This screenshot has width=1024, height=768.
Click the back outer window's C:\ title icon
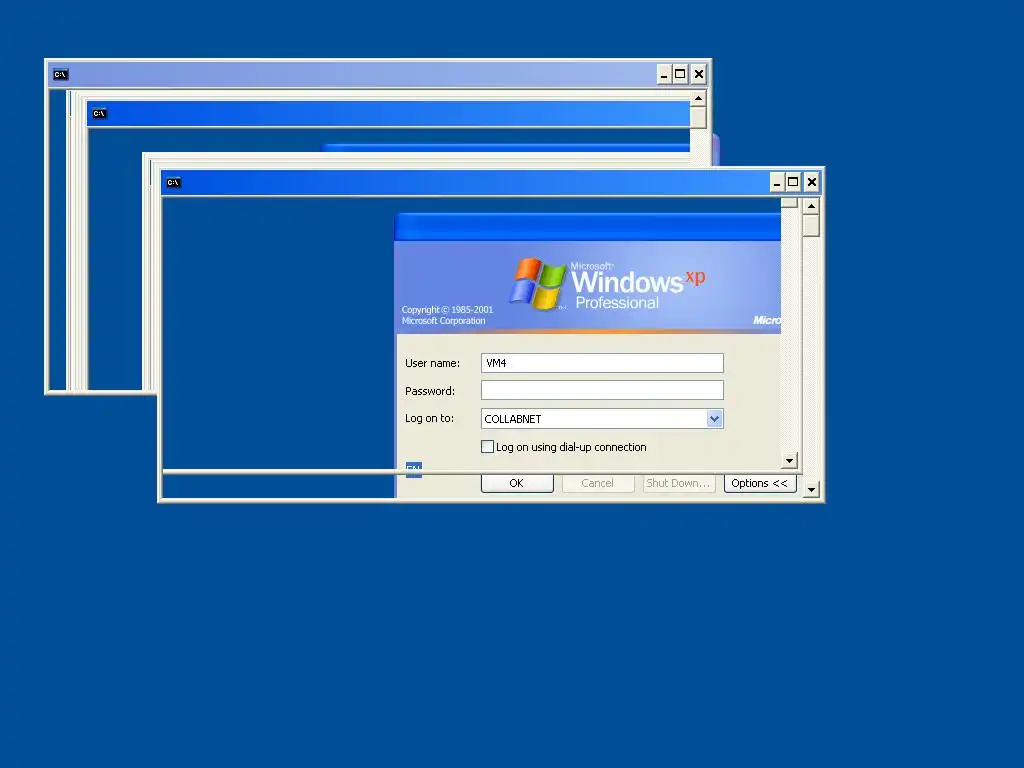click(61, 74)
